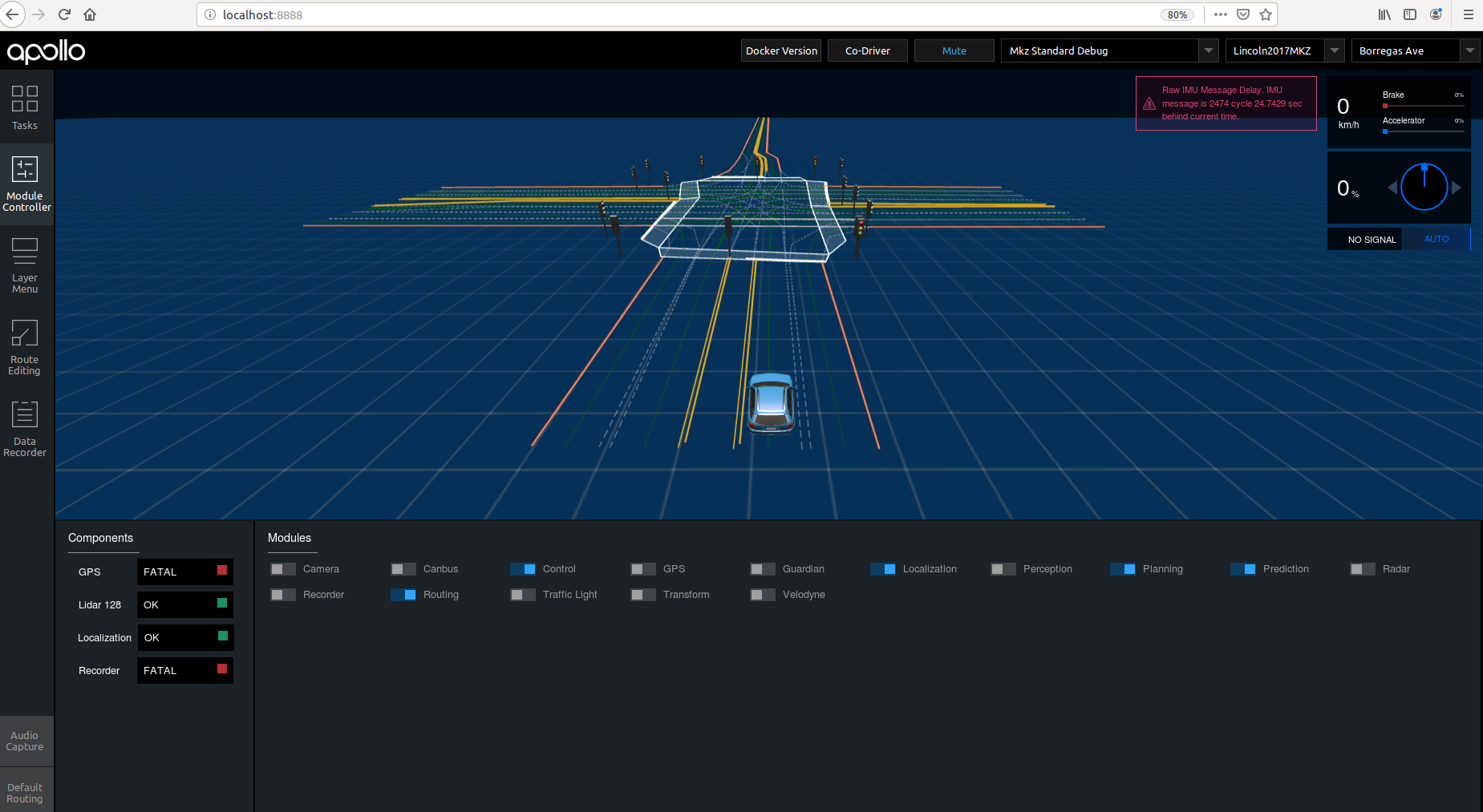The width and height of the screenshot is (1483, 812).
Task: Click the Apollo logo
Action: (x=47, y=51)
